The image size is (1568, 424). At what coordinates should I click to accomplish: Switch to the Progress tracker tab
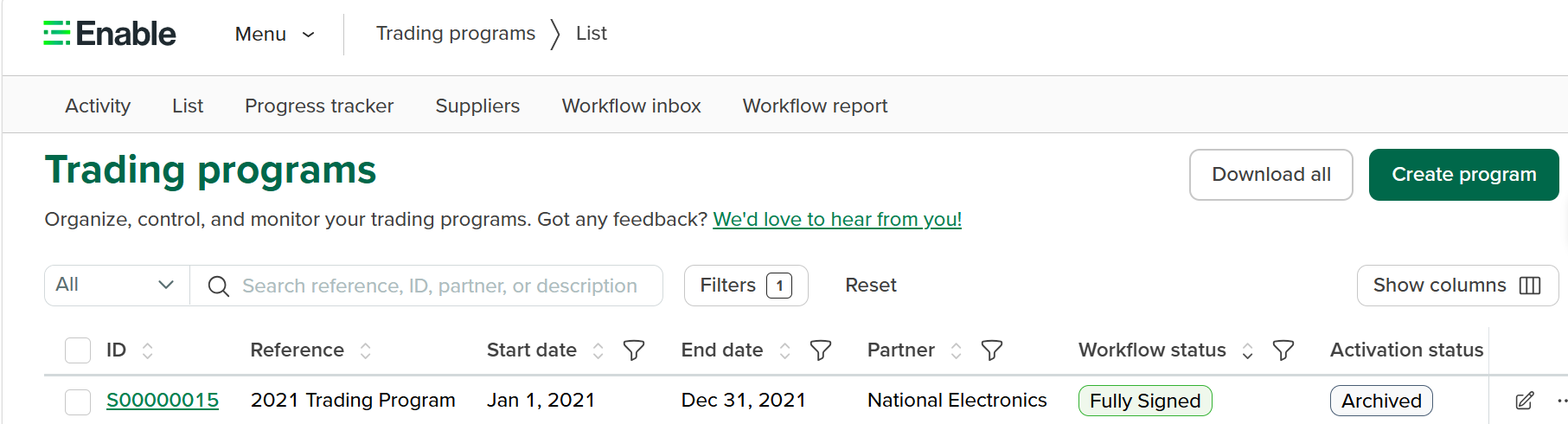click(x=319, y=106)
